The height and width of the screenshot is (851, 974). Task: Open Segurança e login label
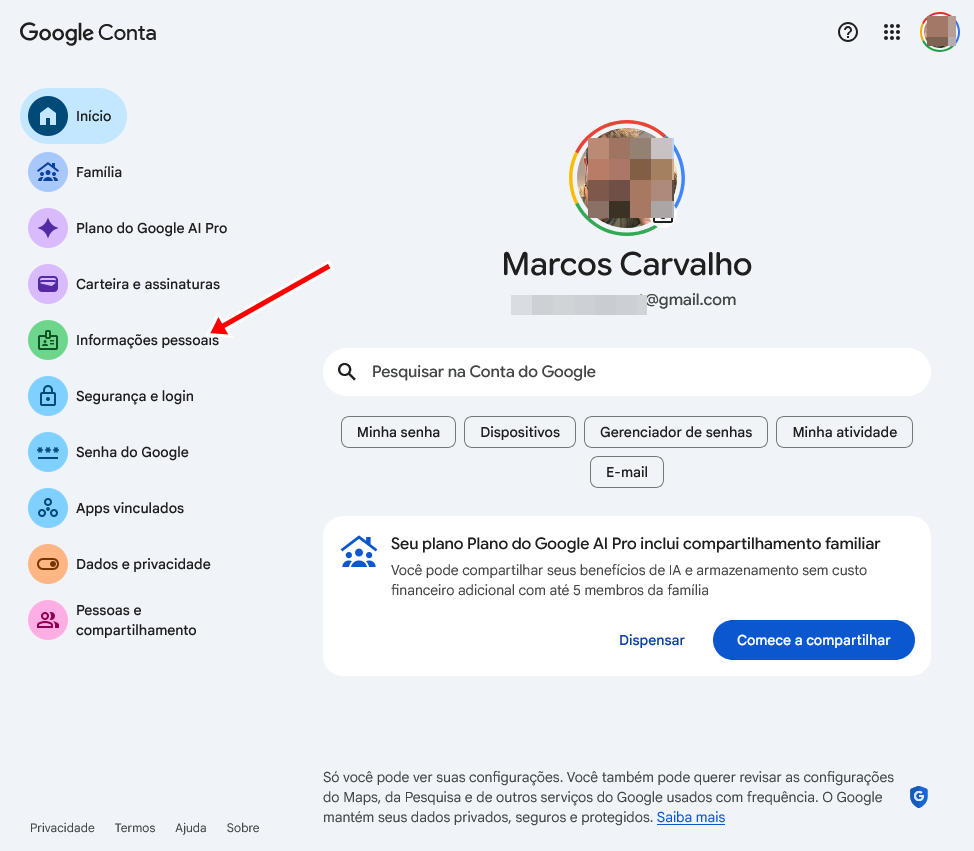(135, 396)
